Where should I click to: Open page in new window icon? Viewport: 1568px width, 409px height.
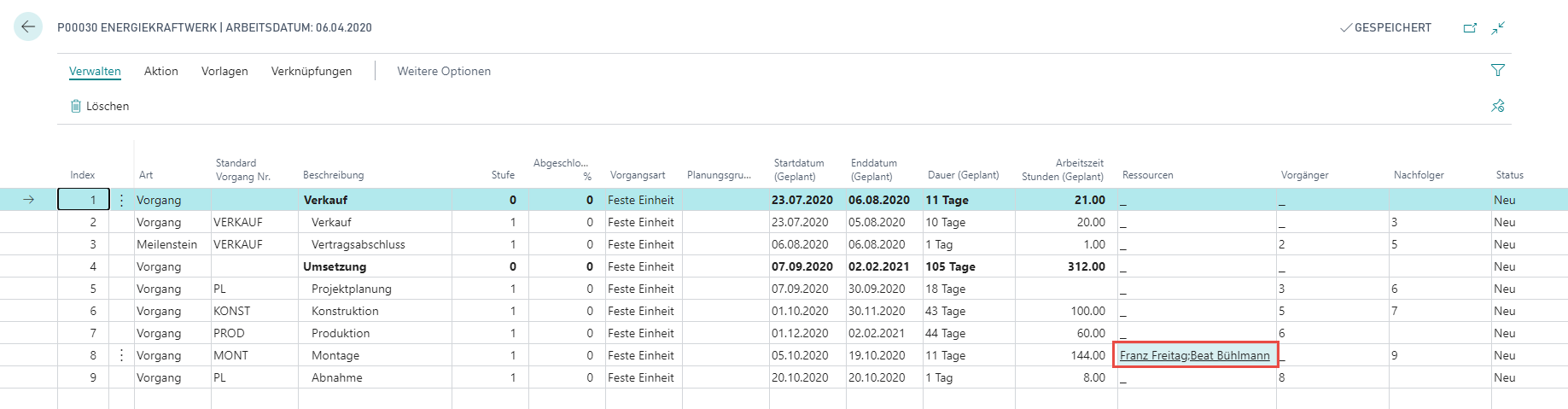[1470, 28]
